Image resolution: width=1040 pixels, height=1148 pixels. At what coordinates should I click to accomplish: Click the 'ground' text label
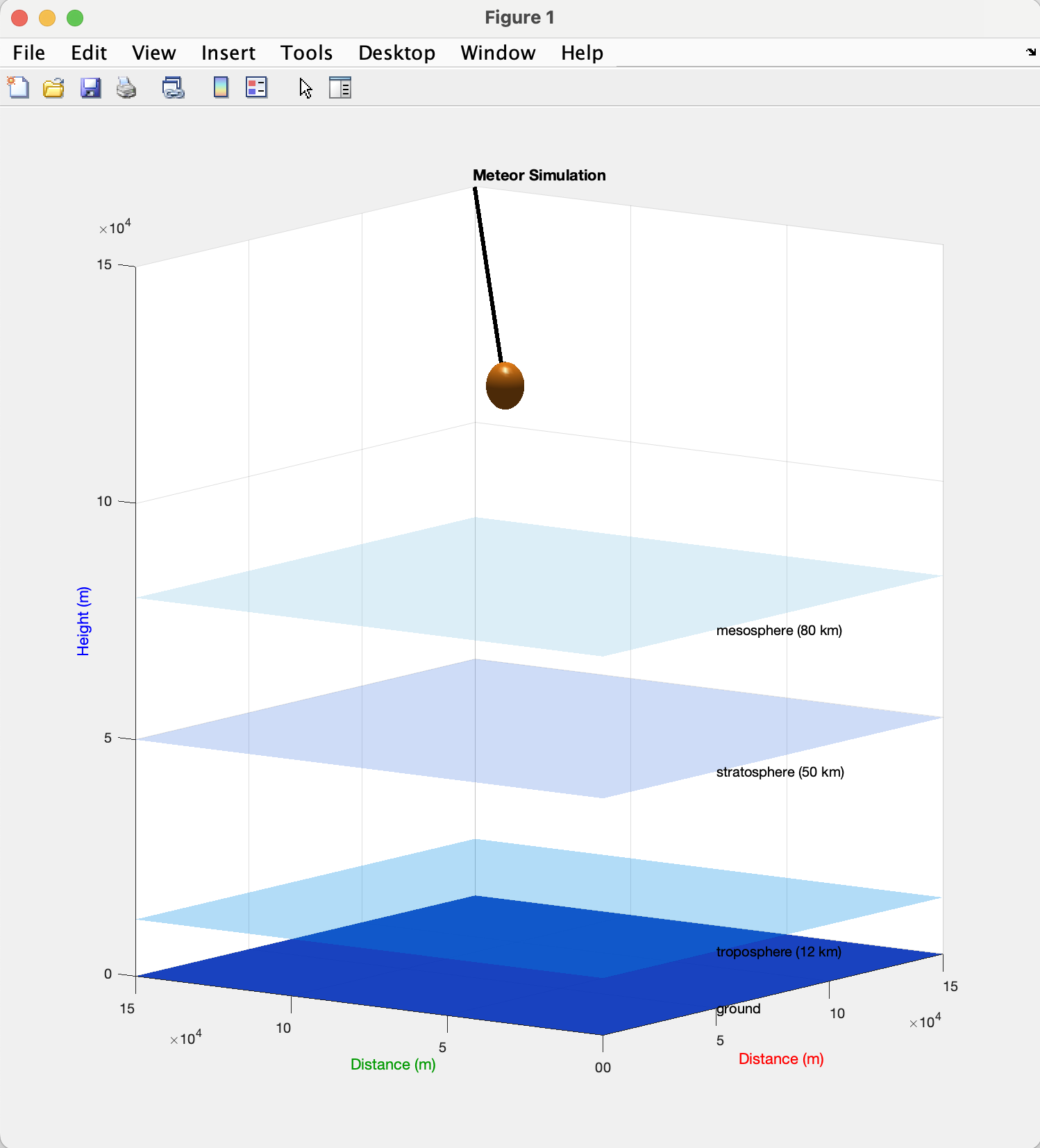pos(739,1008)
